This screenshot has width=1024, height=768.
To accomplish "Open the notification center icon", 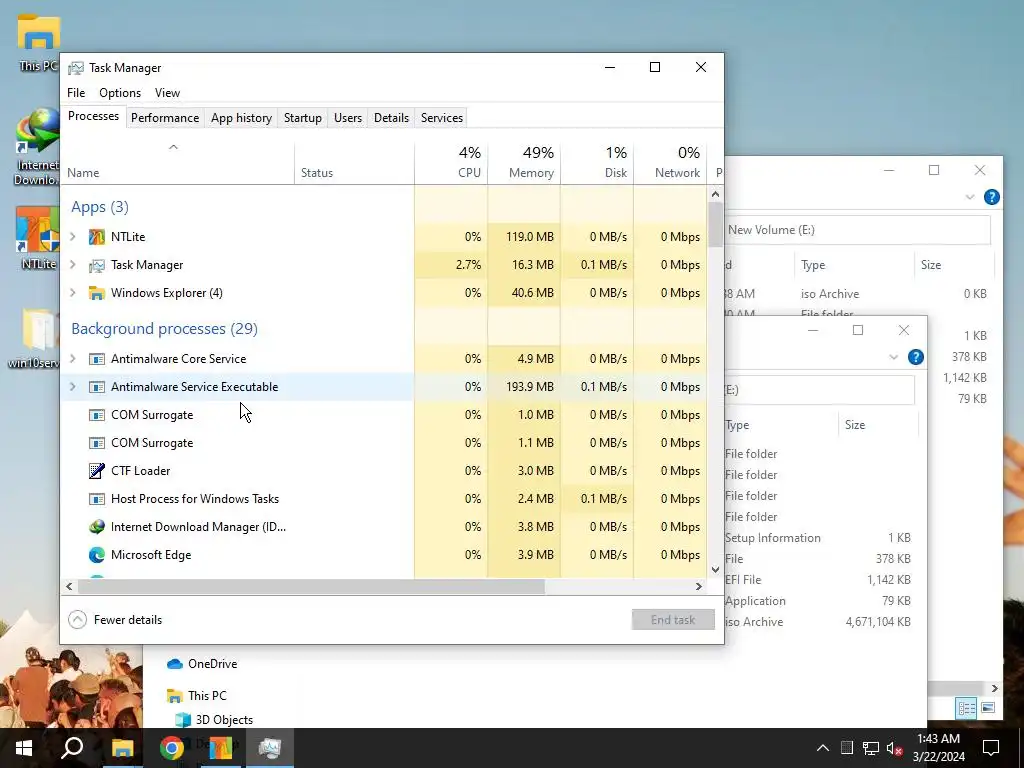I will 991,748.
